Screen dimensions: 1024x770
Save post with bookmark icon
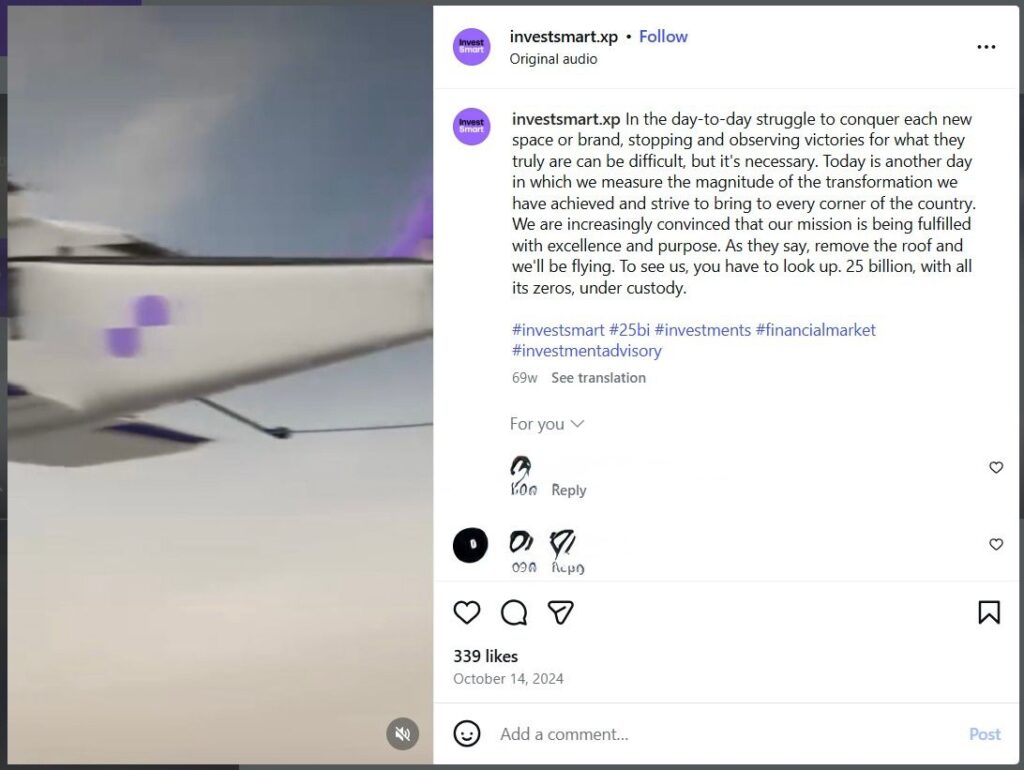point(989,612)
